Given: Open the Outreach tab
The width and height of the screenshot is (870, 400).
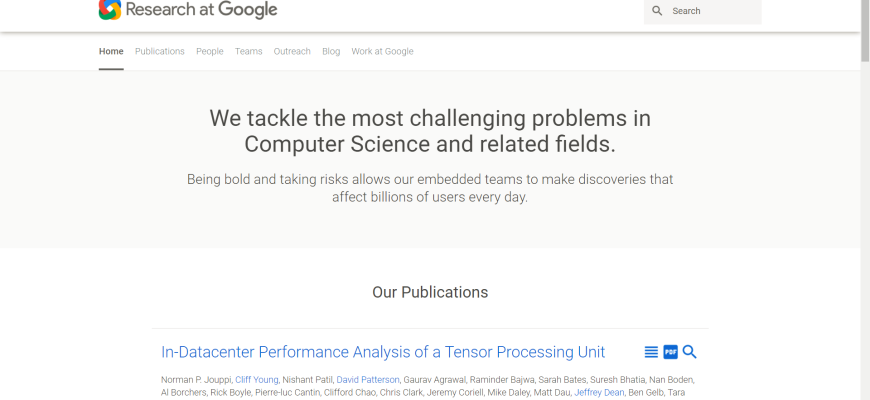Looking at the screenshot, I should [292, 51].
